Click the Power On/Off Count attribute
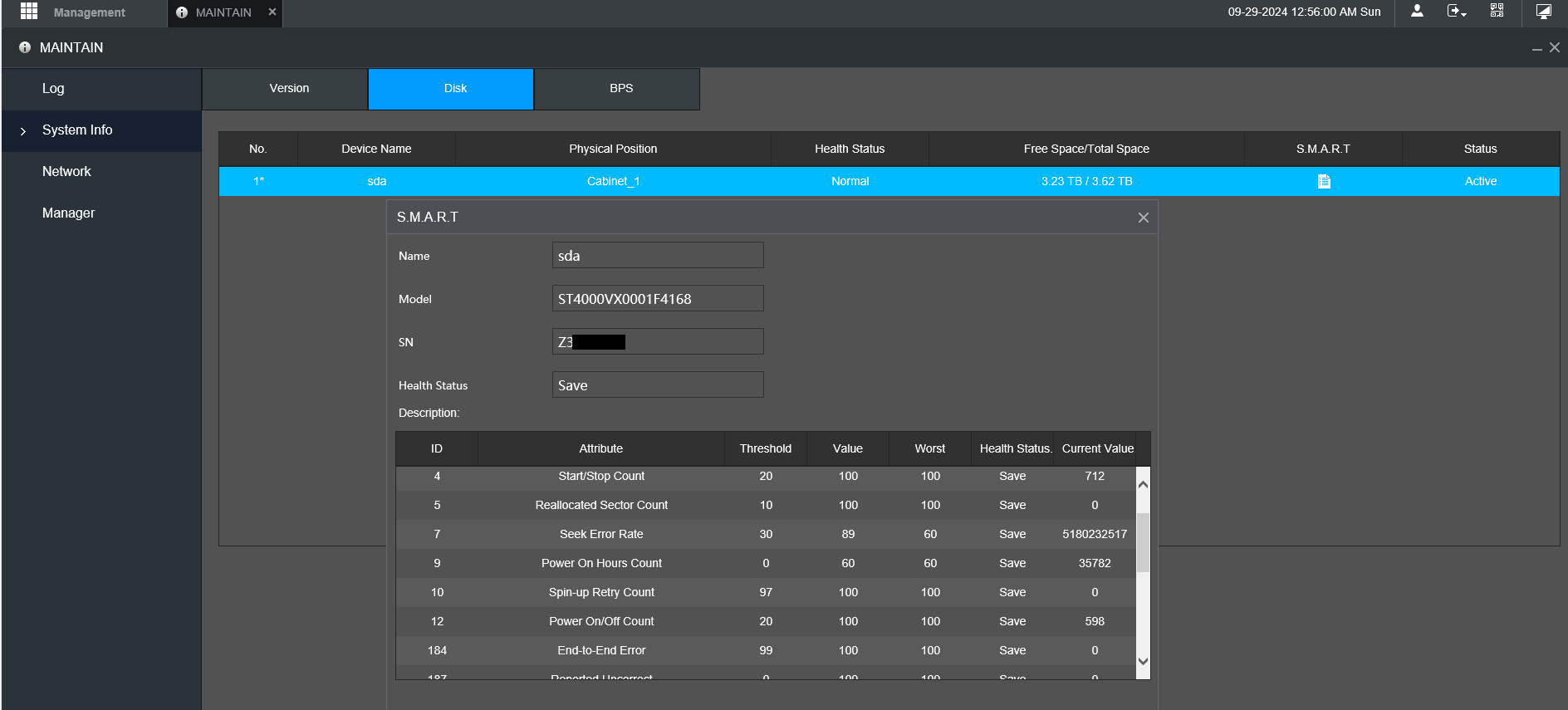Image resolution: width=1568 pixels, height=710 pixels. pyautogui.click(x=601, y=621)
